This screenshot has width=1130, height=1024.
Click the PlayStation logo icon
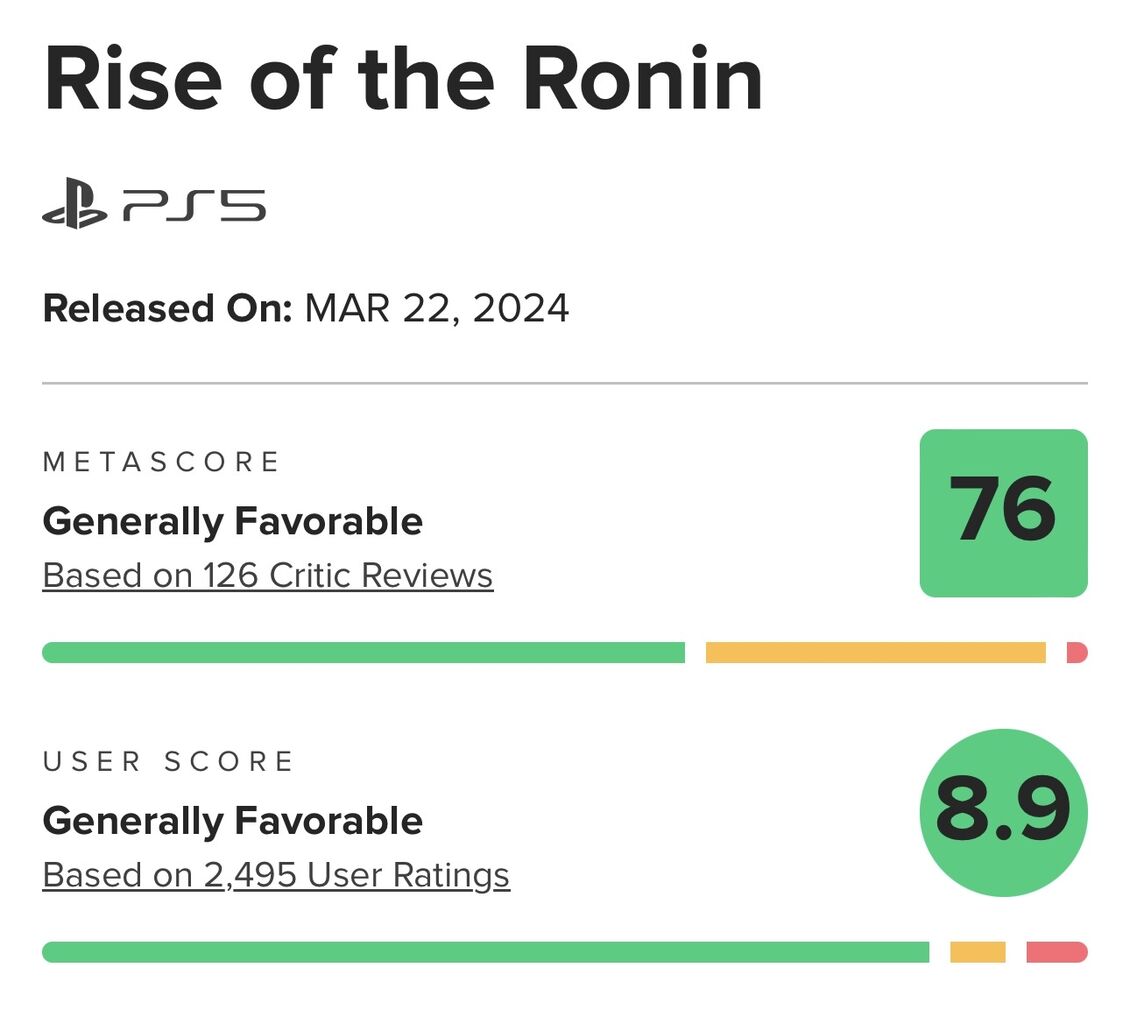[x=74, y=203]
